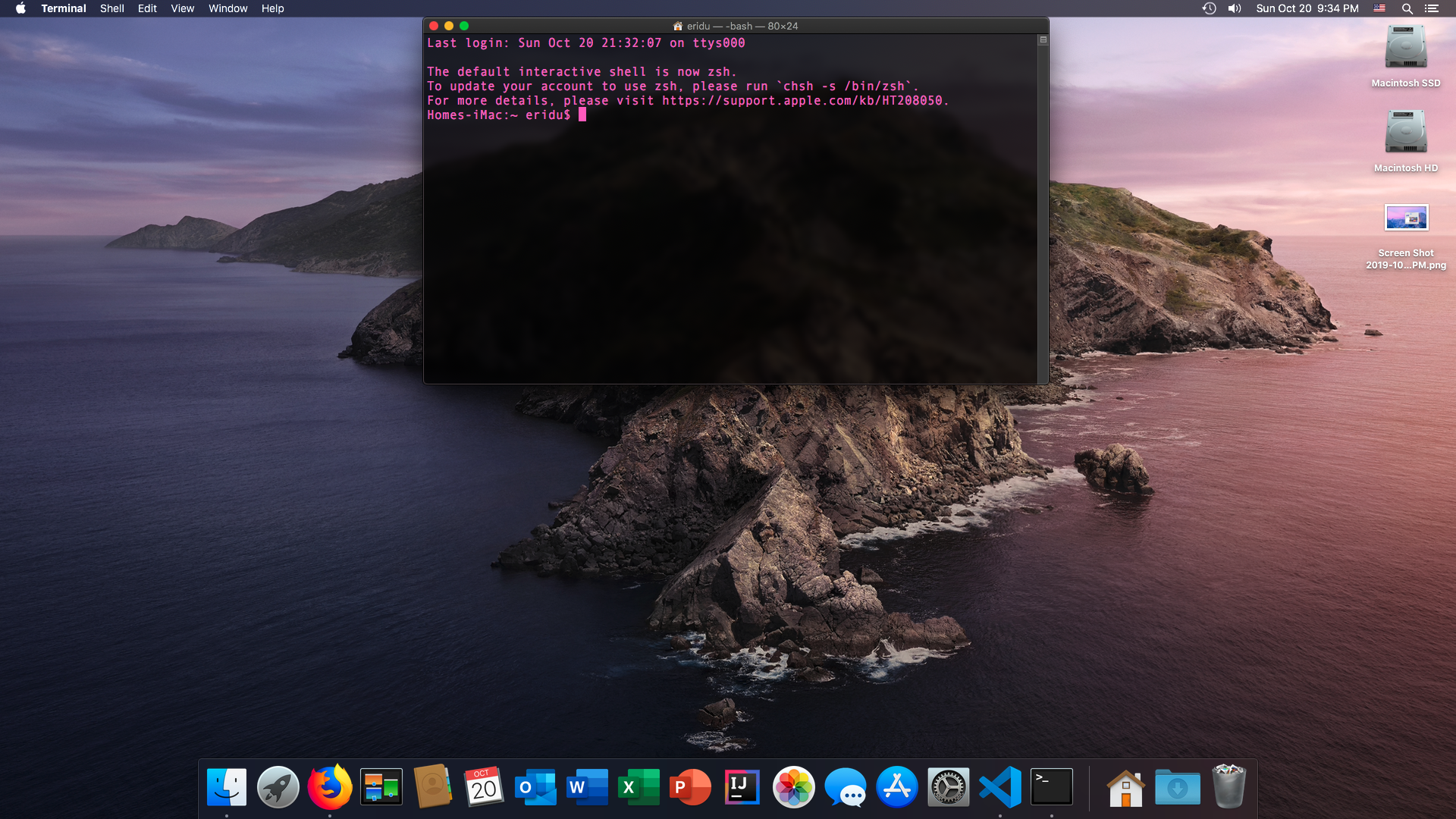Open System Preferences gear icon
Viewport: 1456px width, 819px height.
[x=948, y=787]
